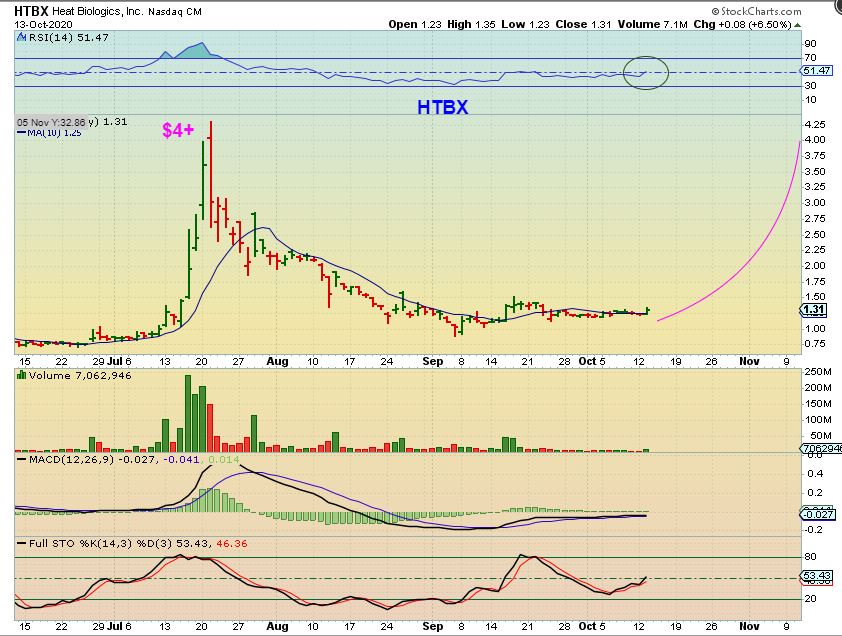842x636 pixels.
Task: Click the Sep date label under price chart
Action: [432, 362]
